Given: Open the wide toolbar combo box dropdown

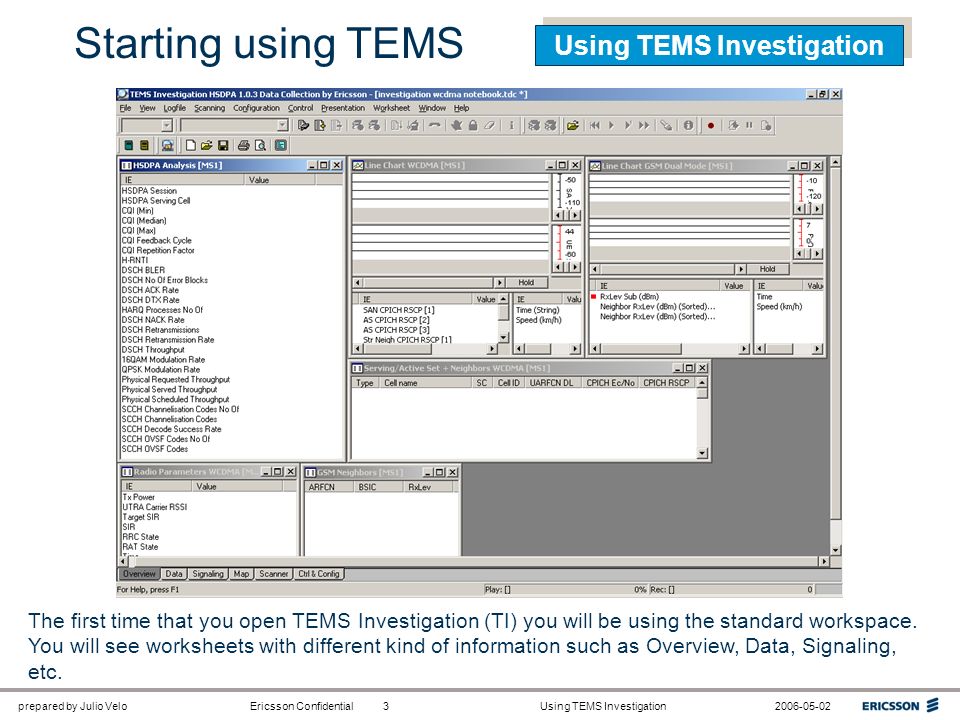Looking at the screenshot, I should (x=282, y=126).
